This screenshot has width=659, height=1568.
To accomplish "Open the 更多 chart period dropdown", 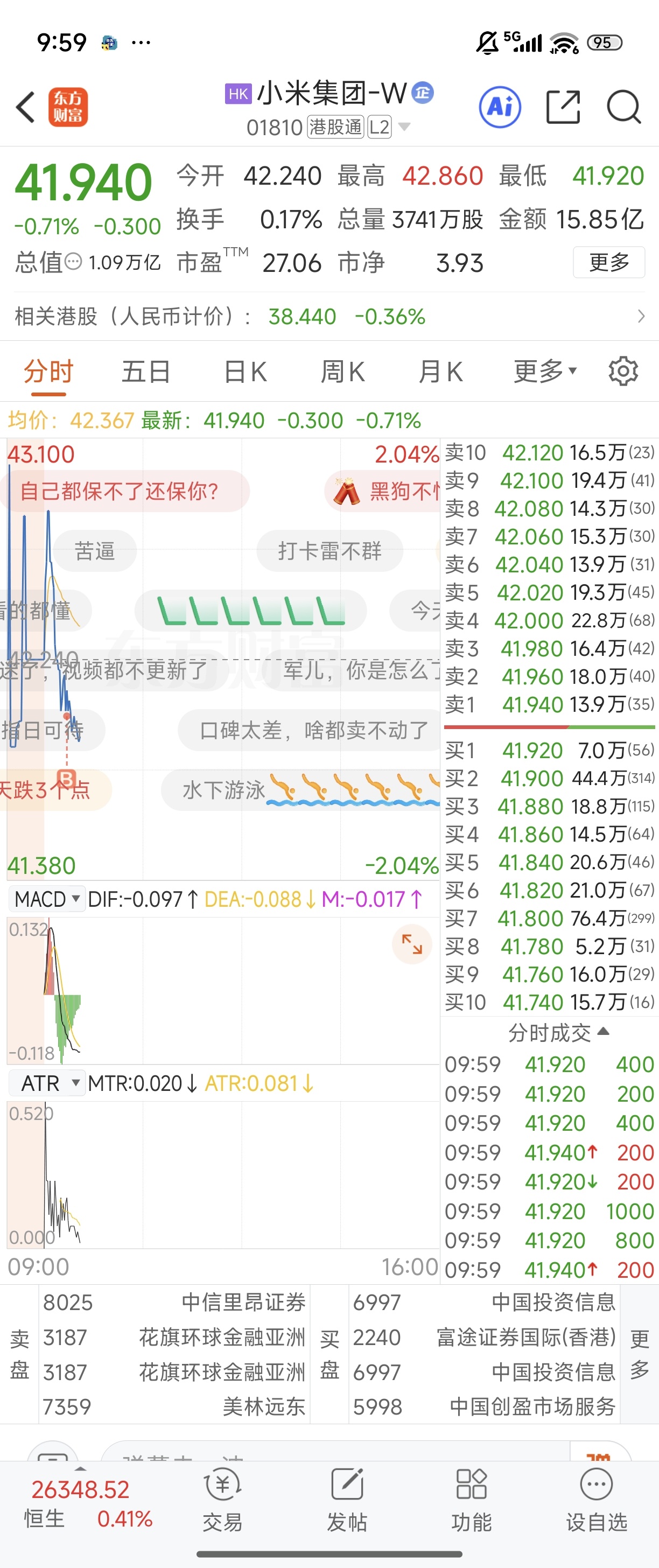I will pos(545,372).
